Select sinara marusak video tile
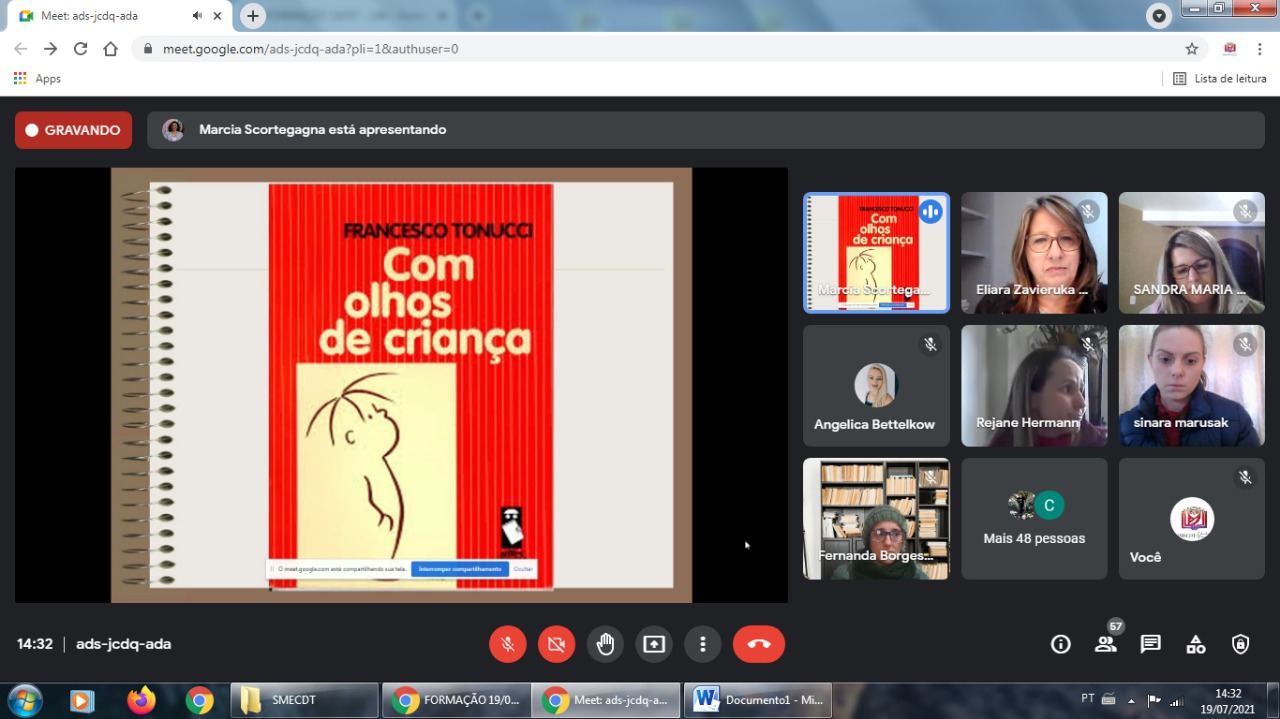 [x=1191, y=385]
